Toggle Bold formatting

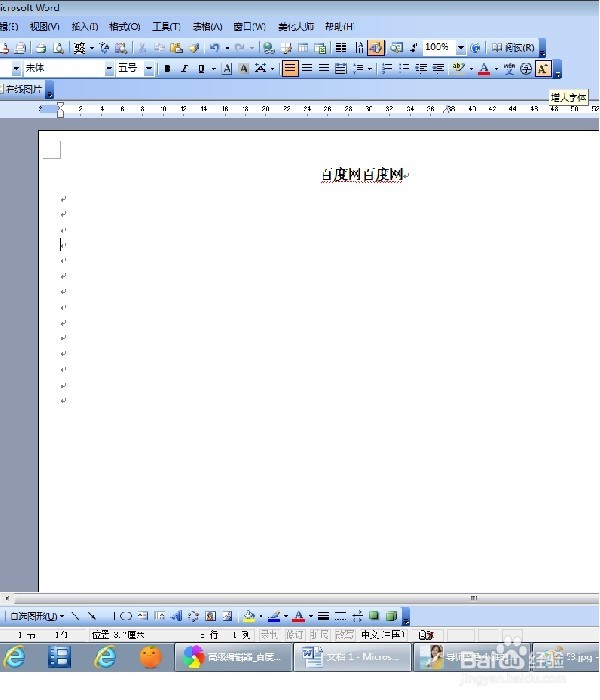[167, 68]
